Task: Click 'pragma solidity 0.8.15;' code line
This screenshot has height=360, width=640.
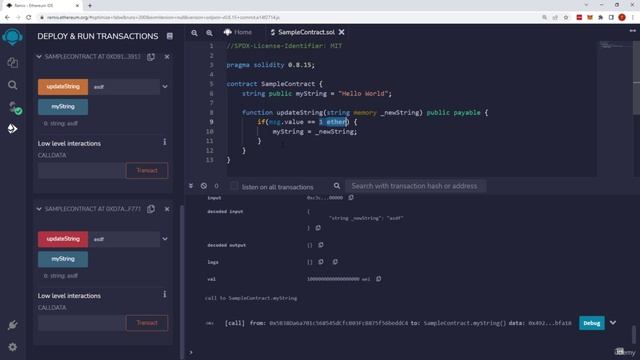Action: (270, 65)
